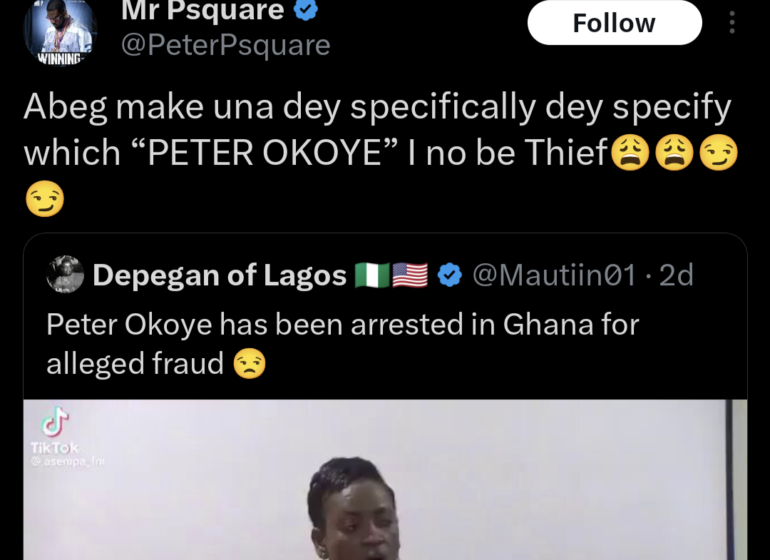Open the @PeterPsquare handle link

click(x=225, y=46)
